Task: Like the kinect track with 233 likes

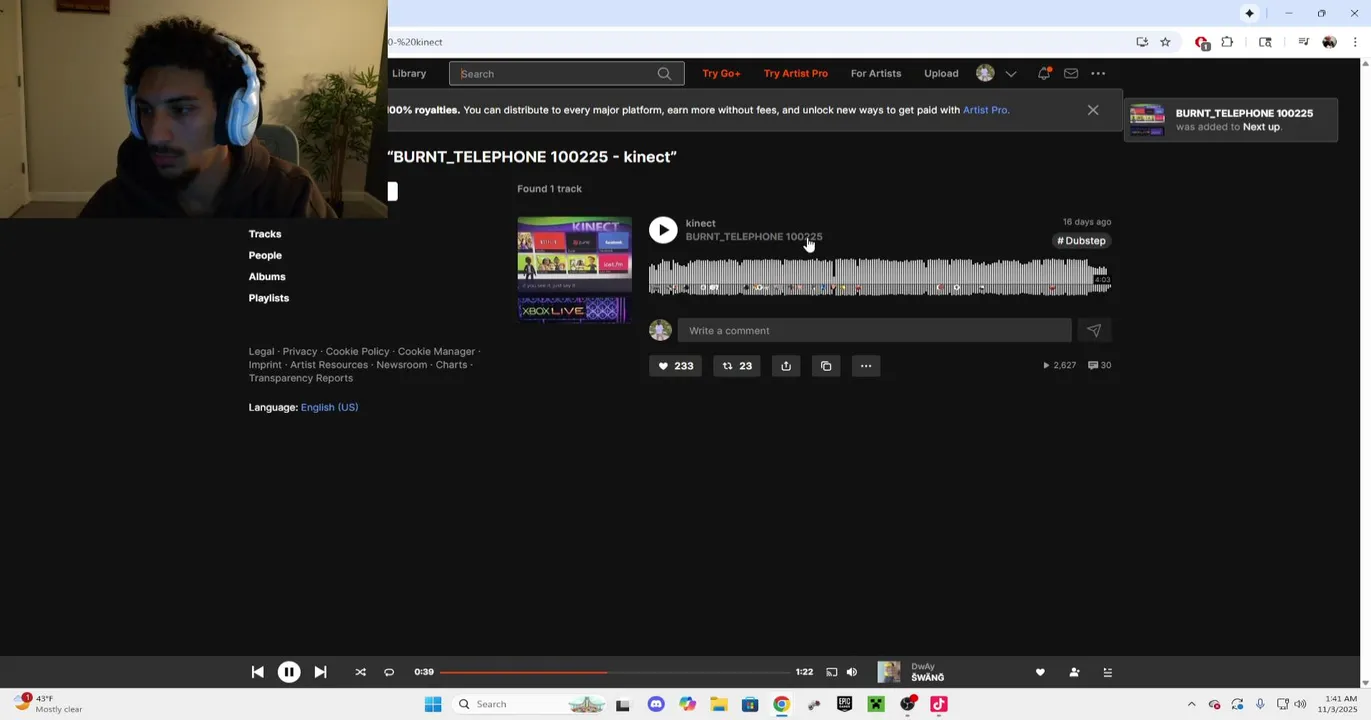Action: pos(675,366)
